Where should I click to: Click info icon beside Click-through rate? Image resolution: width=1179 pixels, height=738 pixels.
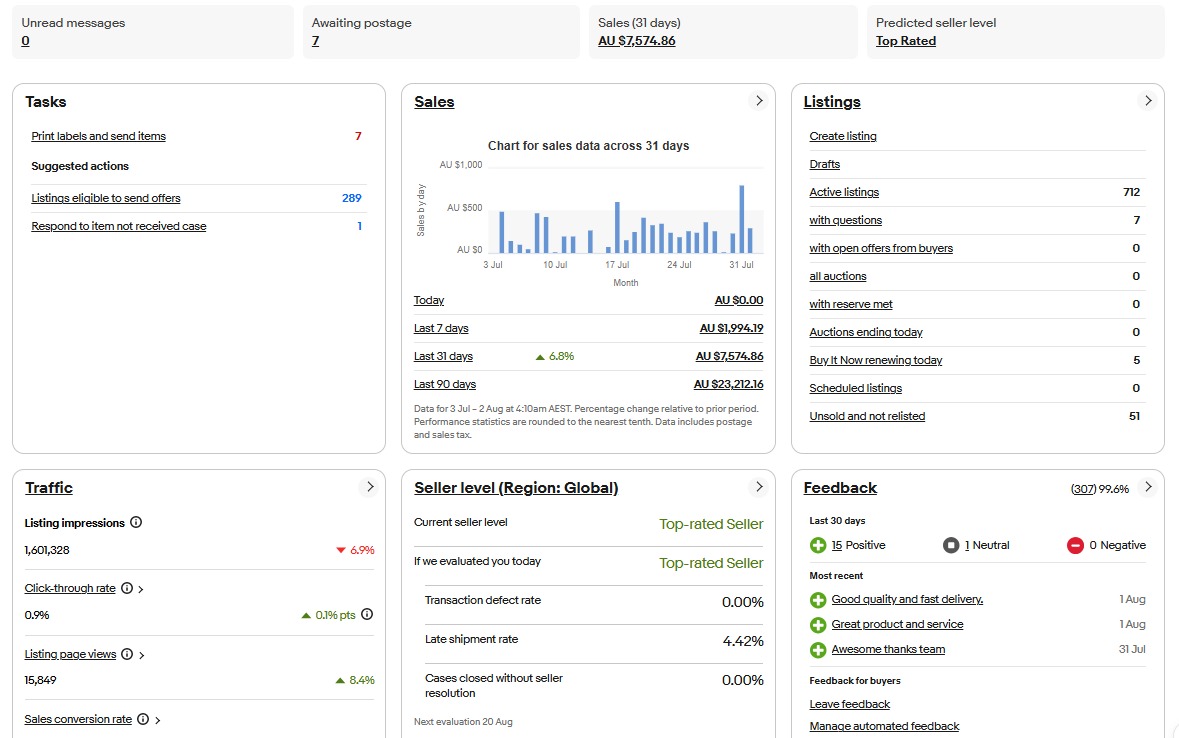coord(127,588)
